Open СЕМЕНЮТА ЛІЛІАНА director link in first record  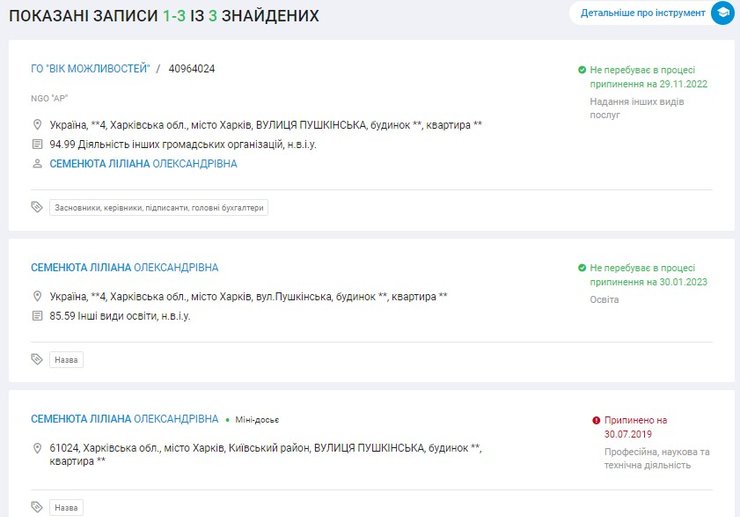(x=143, y=163)
